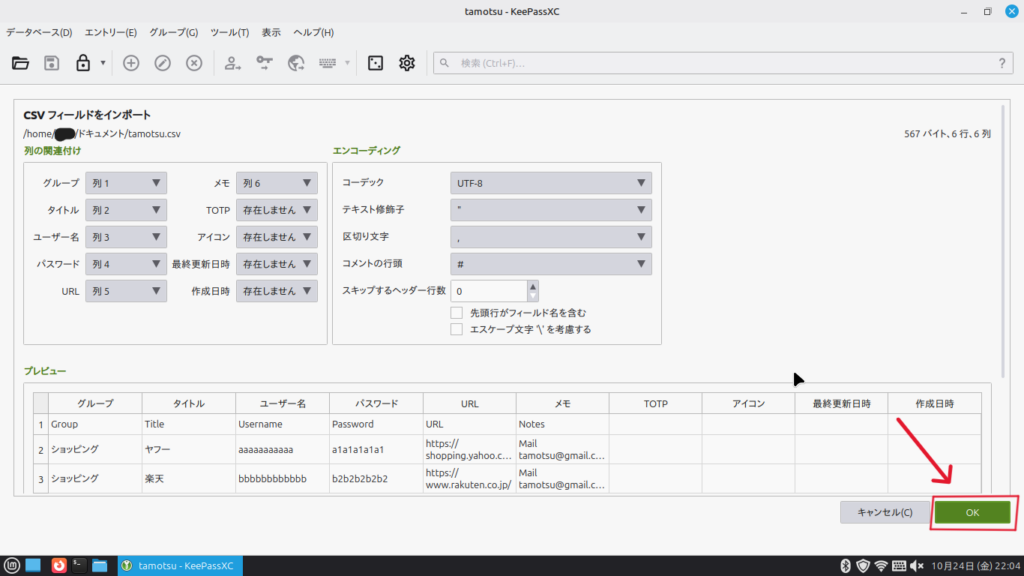Enable 先頭行がフィールド名を含む checkbox
Screen dimensions: 1024x576
point(457,313)
